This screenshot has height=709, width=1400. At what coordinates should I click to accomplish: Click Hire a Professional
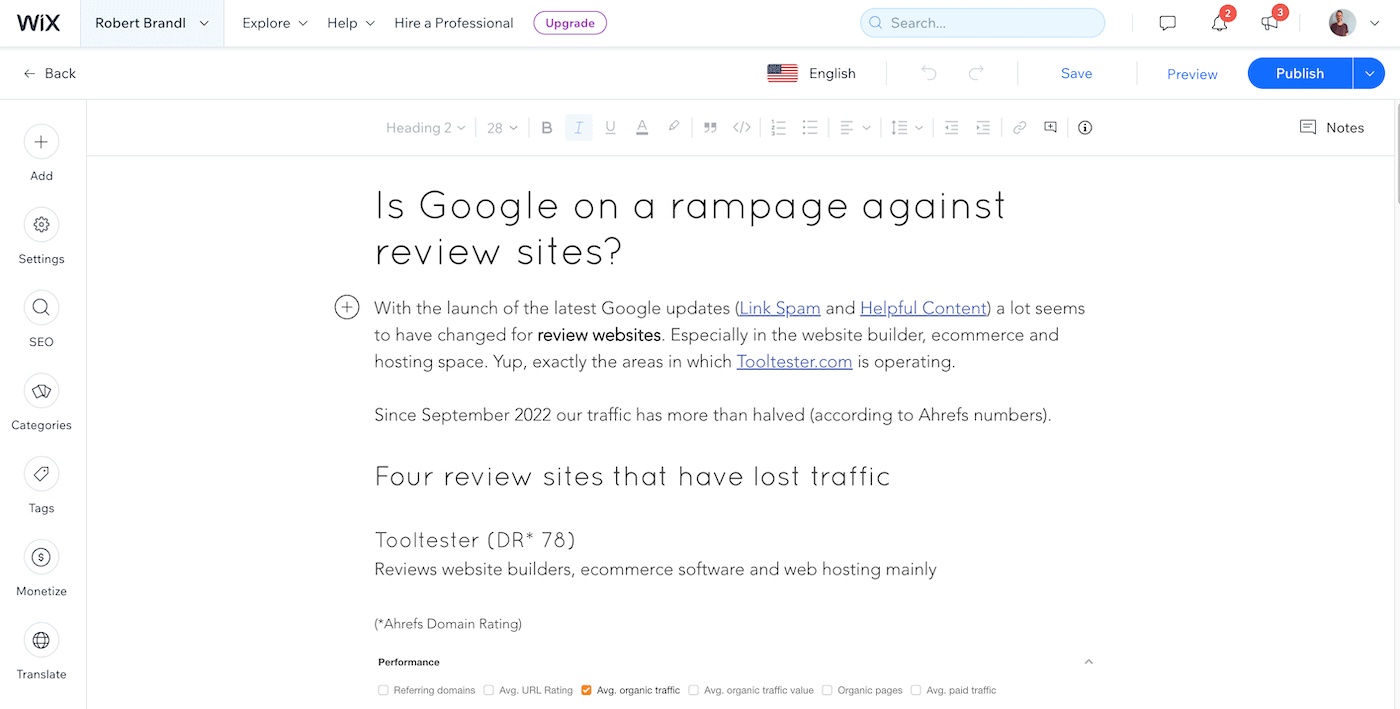click(x=454, y=23)
